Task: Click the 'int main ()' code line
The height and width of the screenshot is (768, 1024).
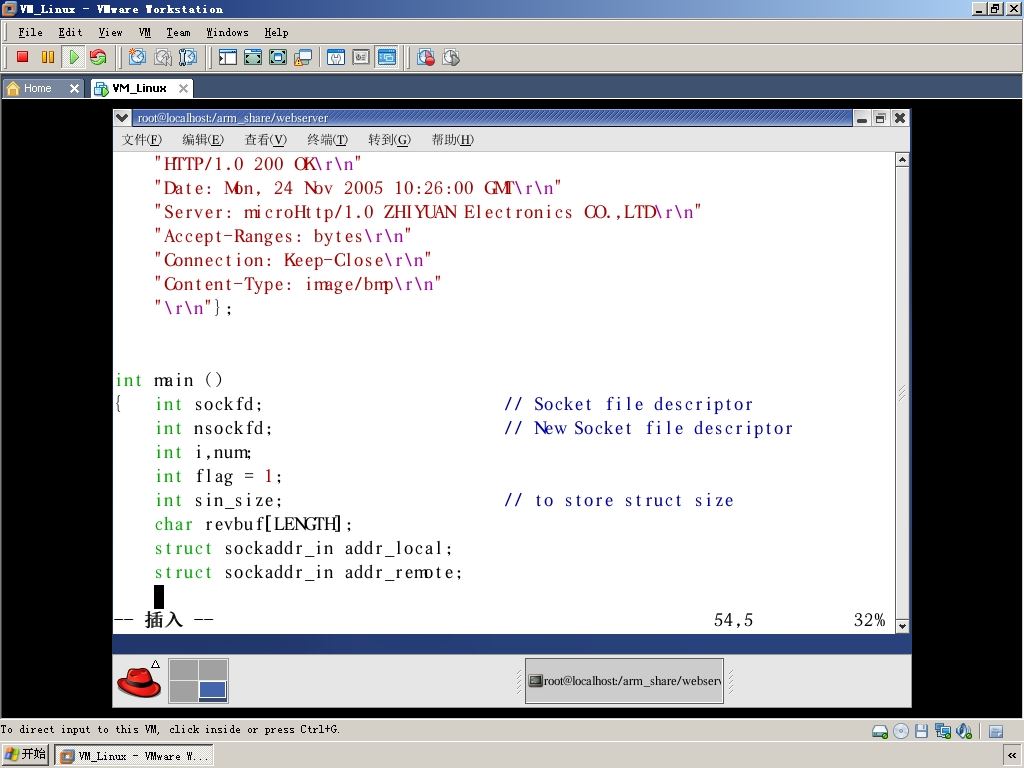Action: pos(169,380)
